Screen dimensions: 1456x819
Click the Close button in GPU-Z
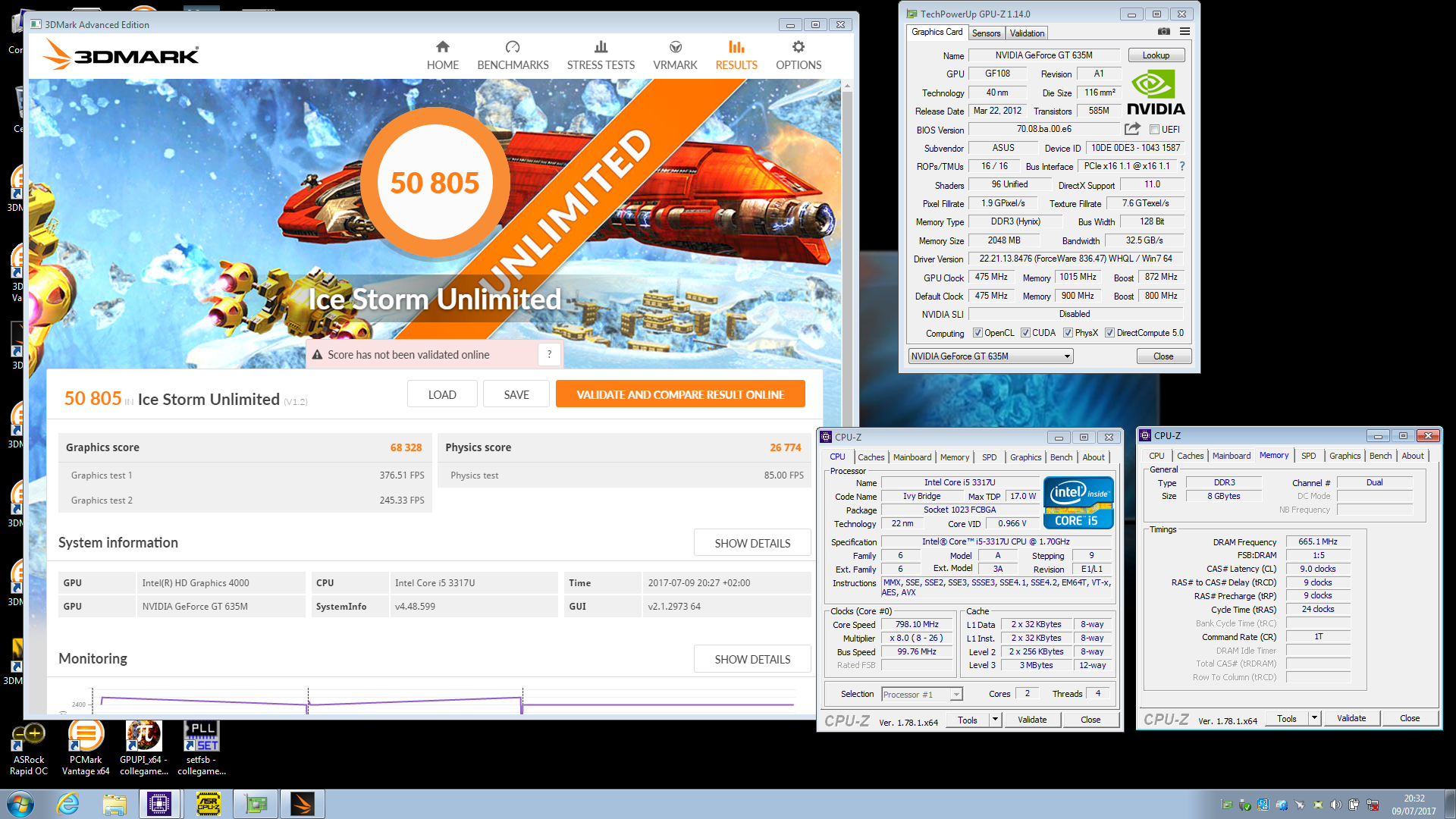coord(1163,356)
